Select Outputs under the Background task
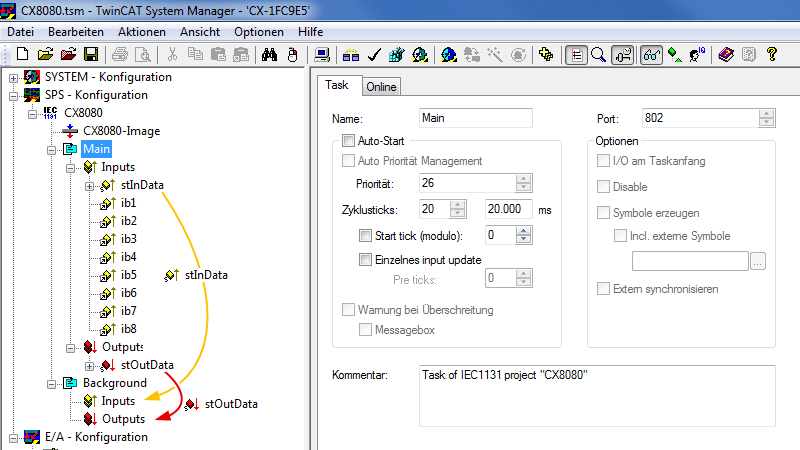 pos(123,419)
